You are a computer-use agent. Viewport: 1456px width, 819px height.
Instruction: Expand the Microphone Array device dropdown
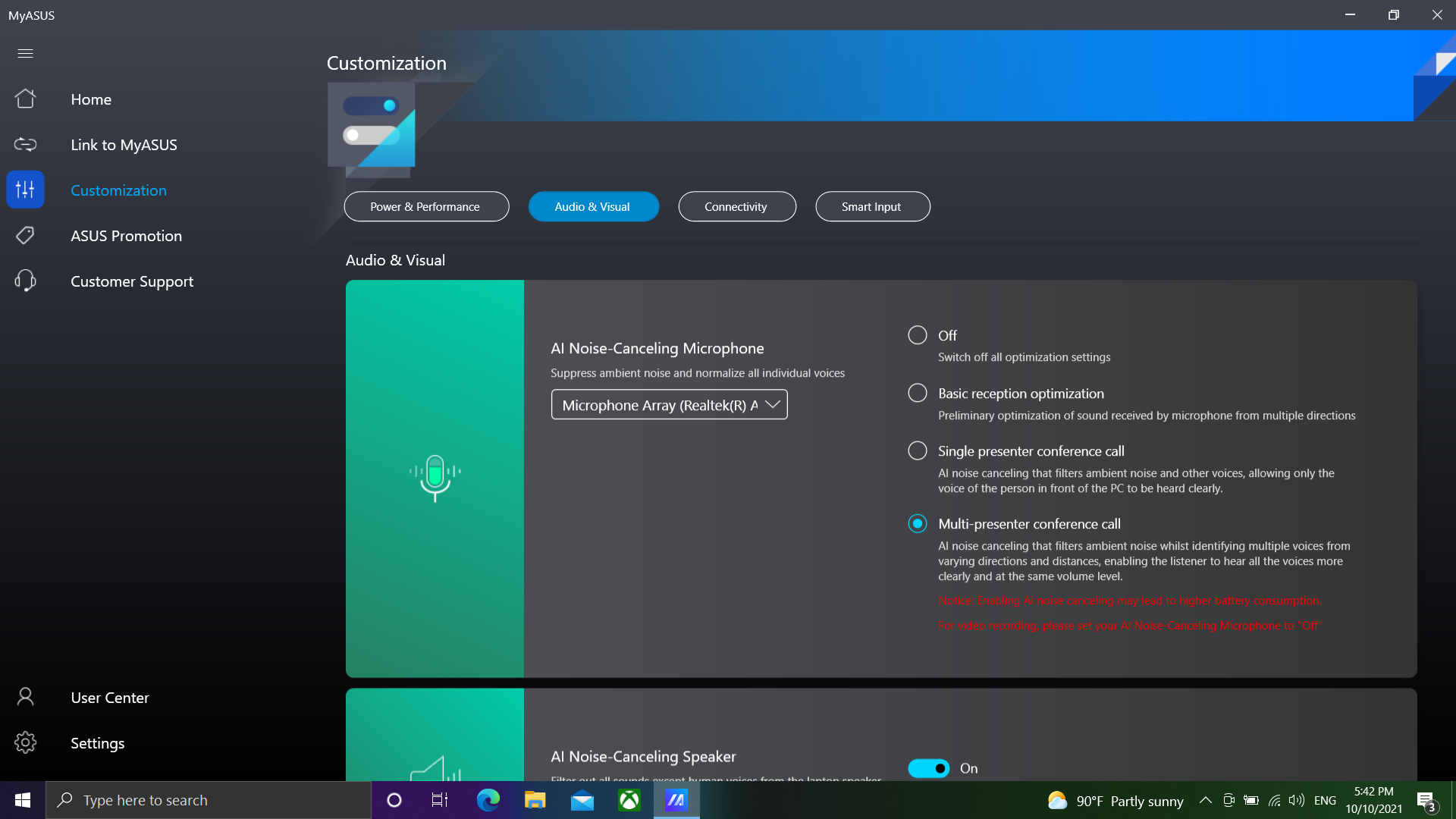[x=669, y=404]
